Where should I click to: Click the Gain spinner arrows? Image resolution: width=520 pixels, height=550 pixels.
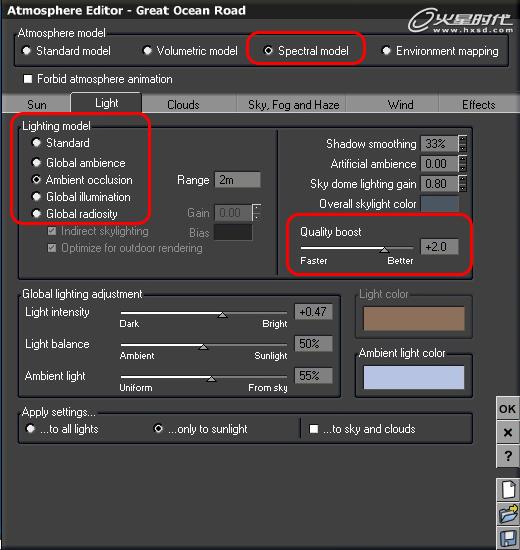(x=256, y=213)
